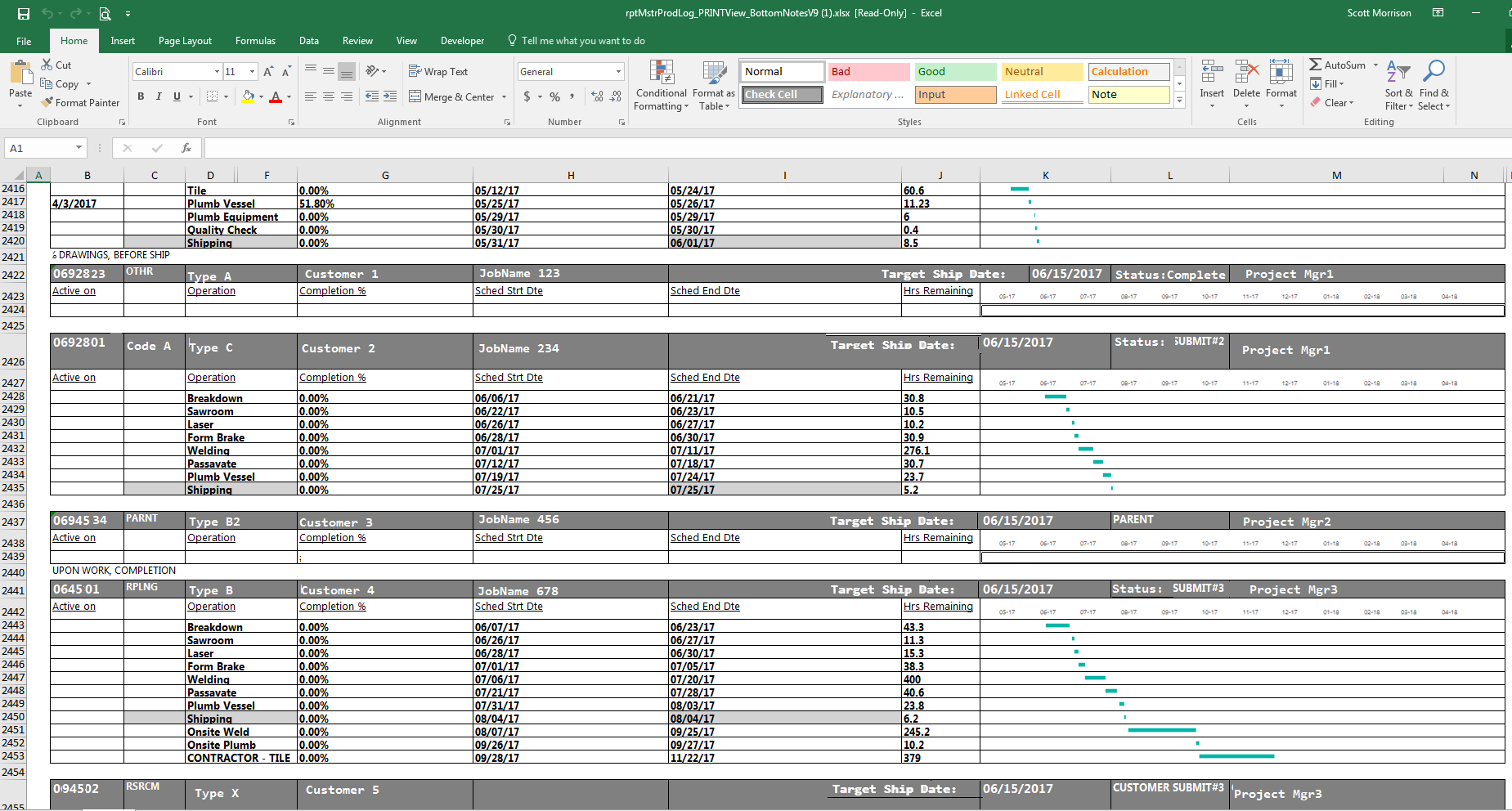Image resolution: width=1512 pixels, height=811 pixels.
Task: Click the Save icon in the quick access toolbar
Action: [23, 13]
